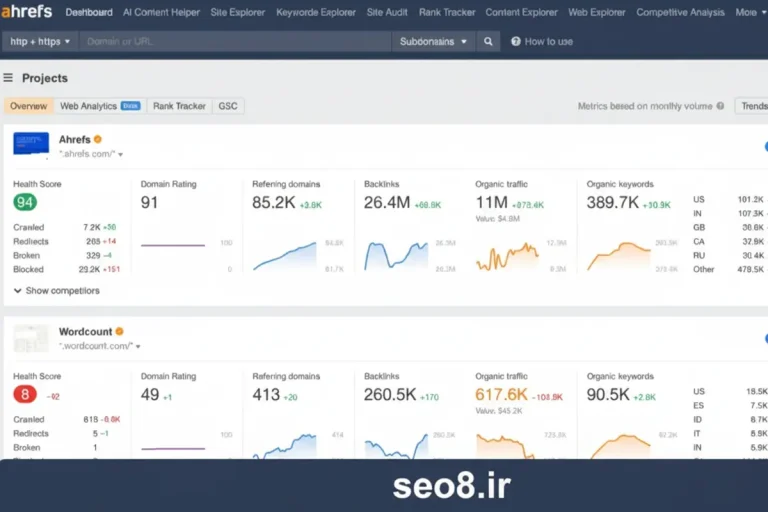Click Wordcount Crawled count 818
Screen dimensions: 768x512
91,419
